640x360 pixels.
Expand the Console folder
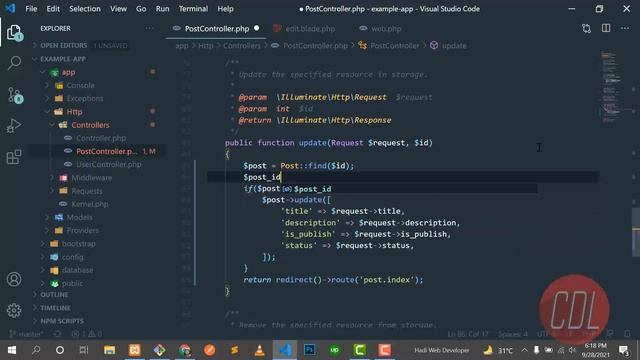80,85
